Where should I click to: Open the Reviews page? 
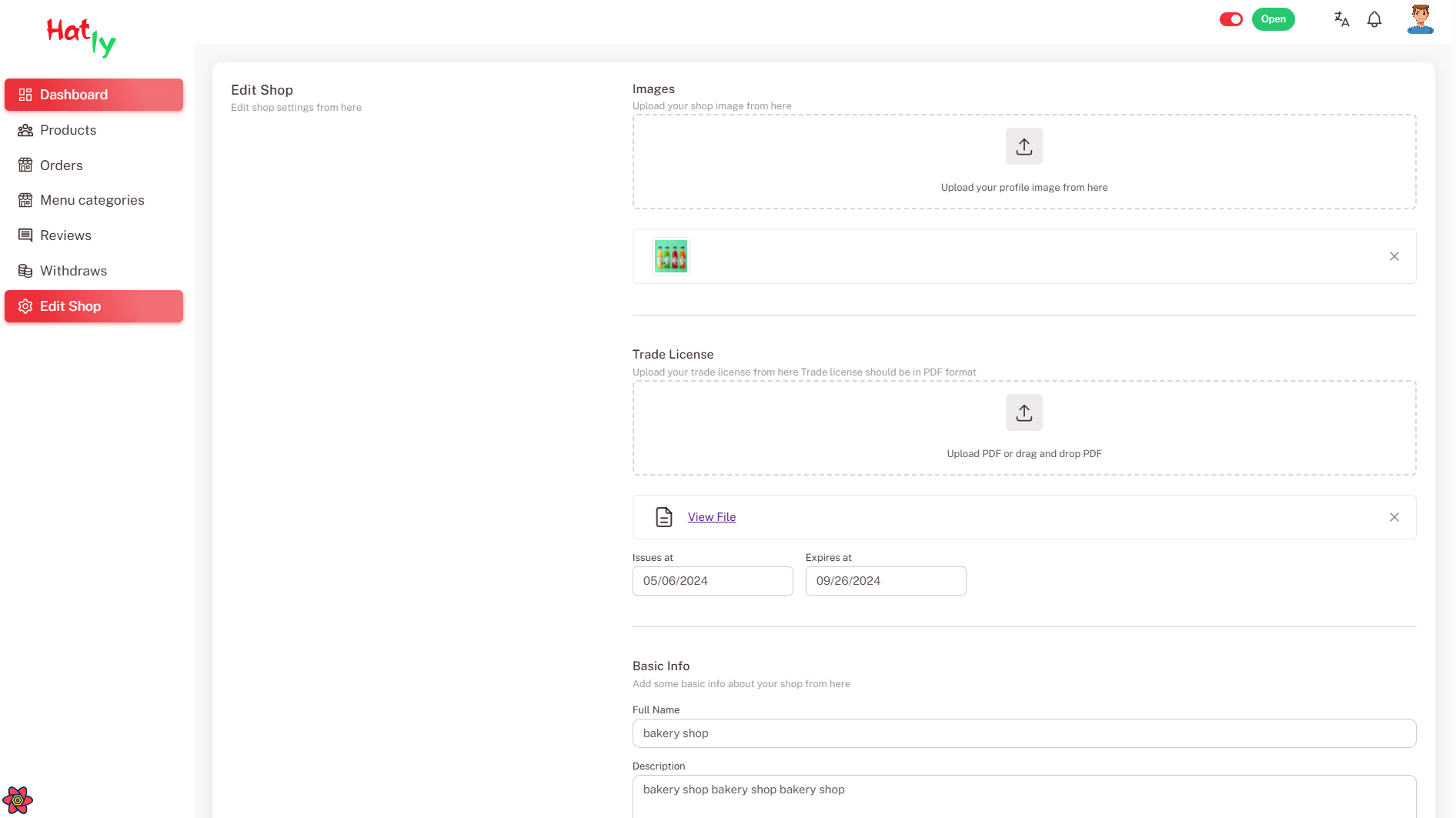tap(94, 235)
